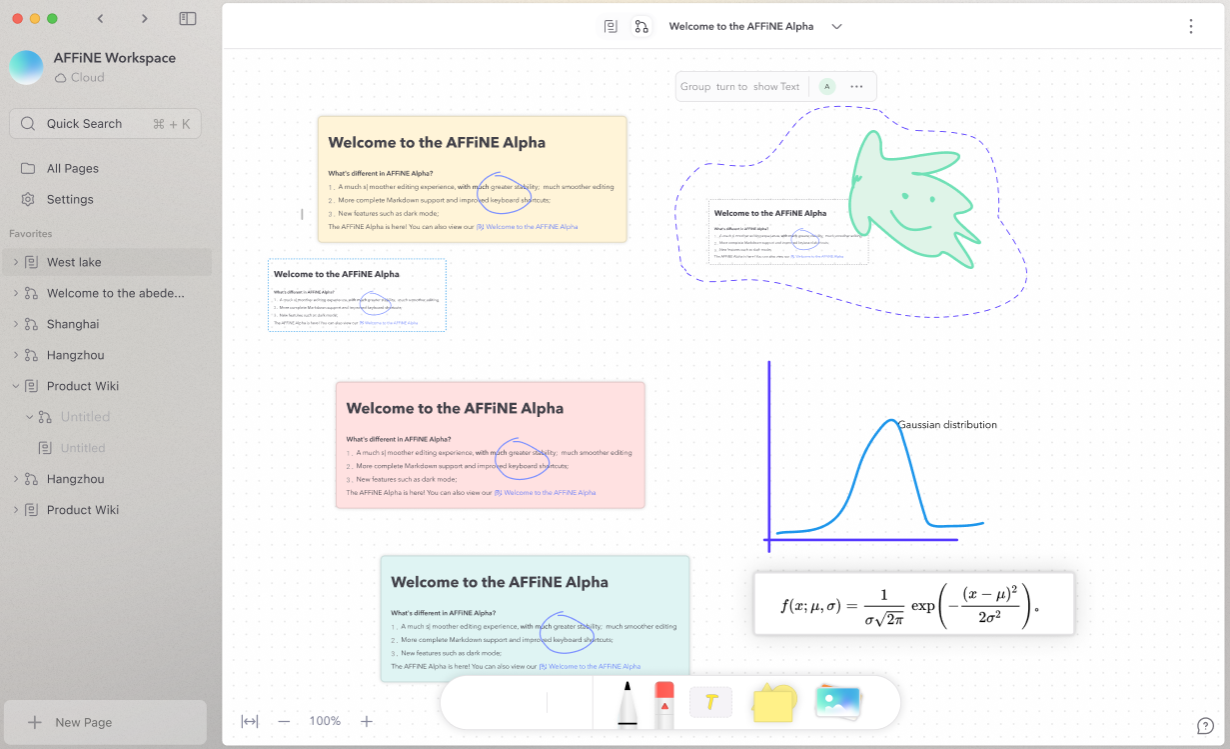Viewport: 1230px width, 749px height.
Task: Click the expanded Product Wiki page icon
Action: (31, 386)
